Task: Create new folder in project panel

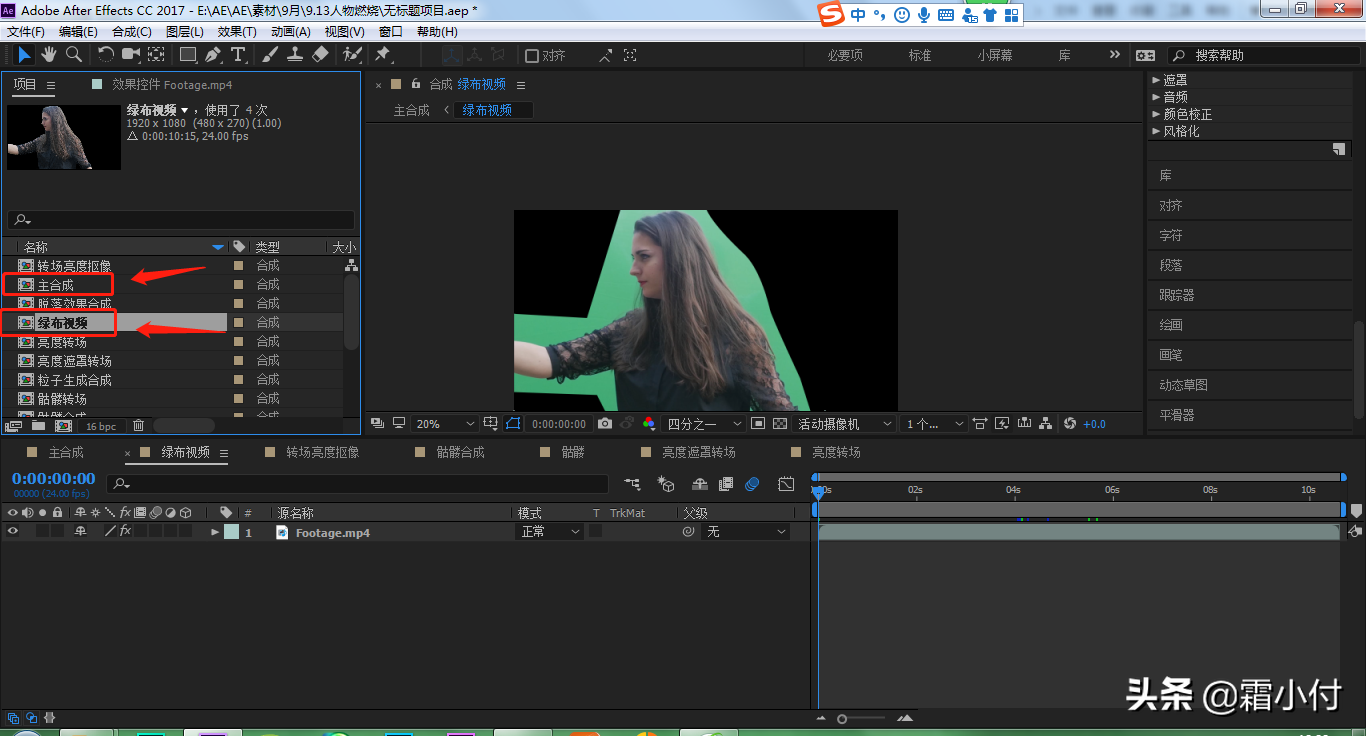Action: [x=38, y=426]
